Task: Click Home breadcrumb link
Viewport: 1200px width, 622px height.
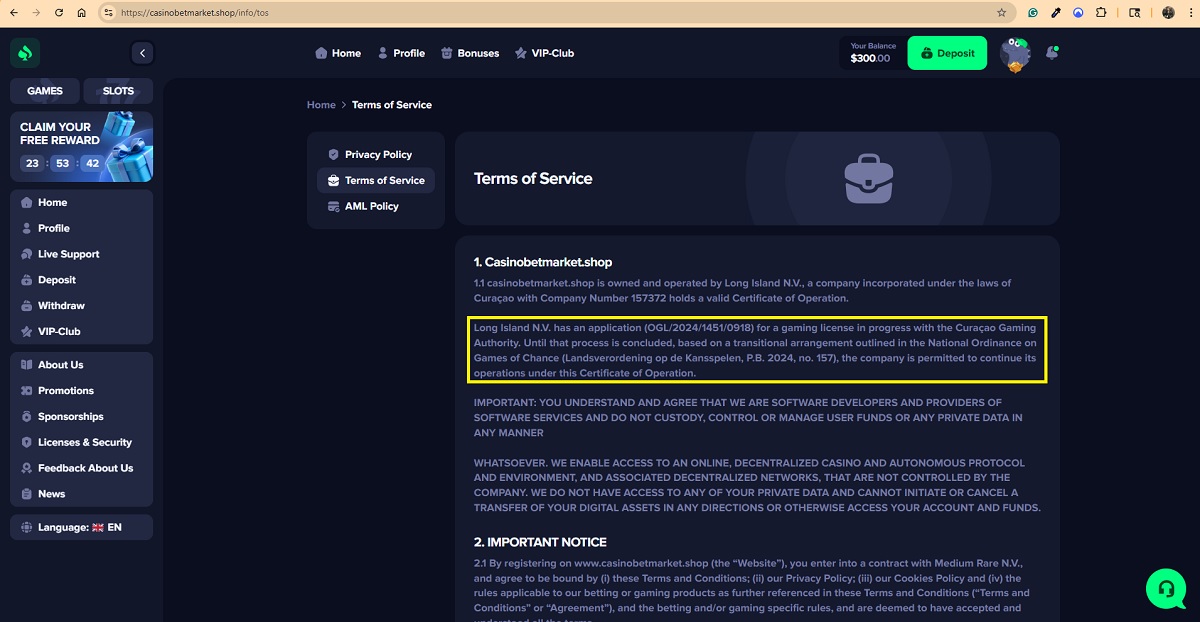Action: click(321, 104)
